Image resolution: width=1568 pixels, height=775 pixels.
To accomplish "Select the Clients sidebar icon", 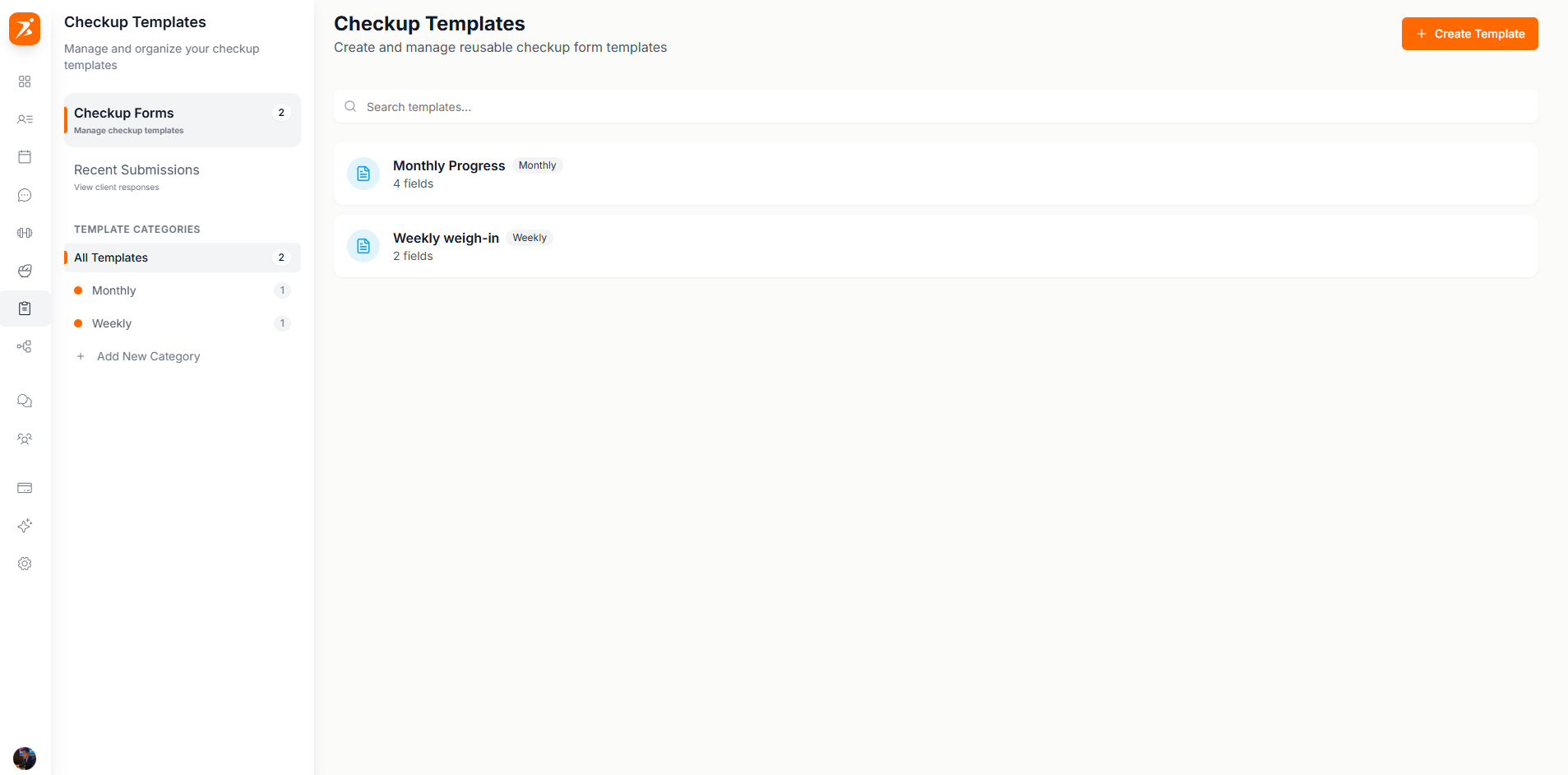I will click(25, 119).
